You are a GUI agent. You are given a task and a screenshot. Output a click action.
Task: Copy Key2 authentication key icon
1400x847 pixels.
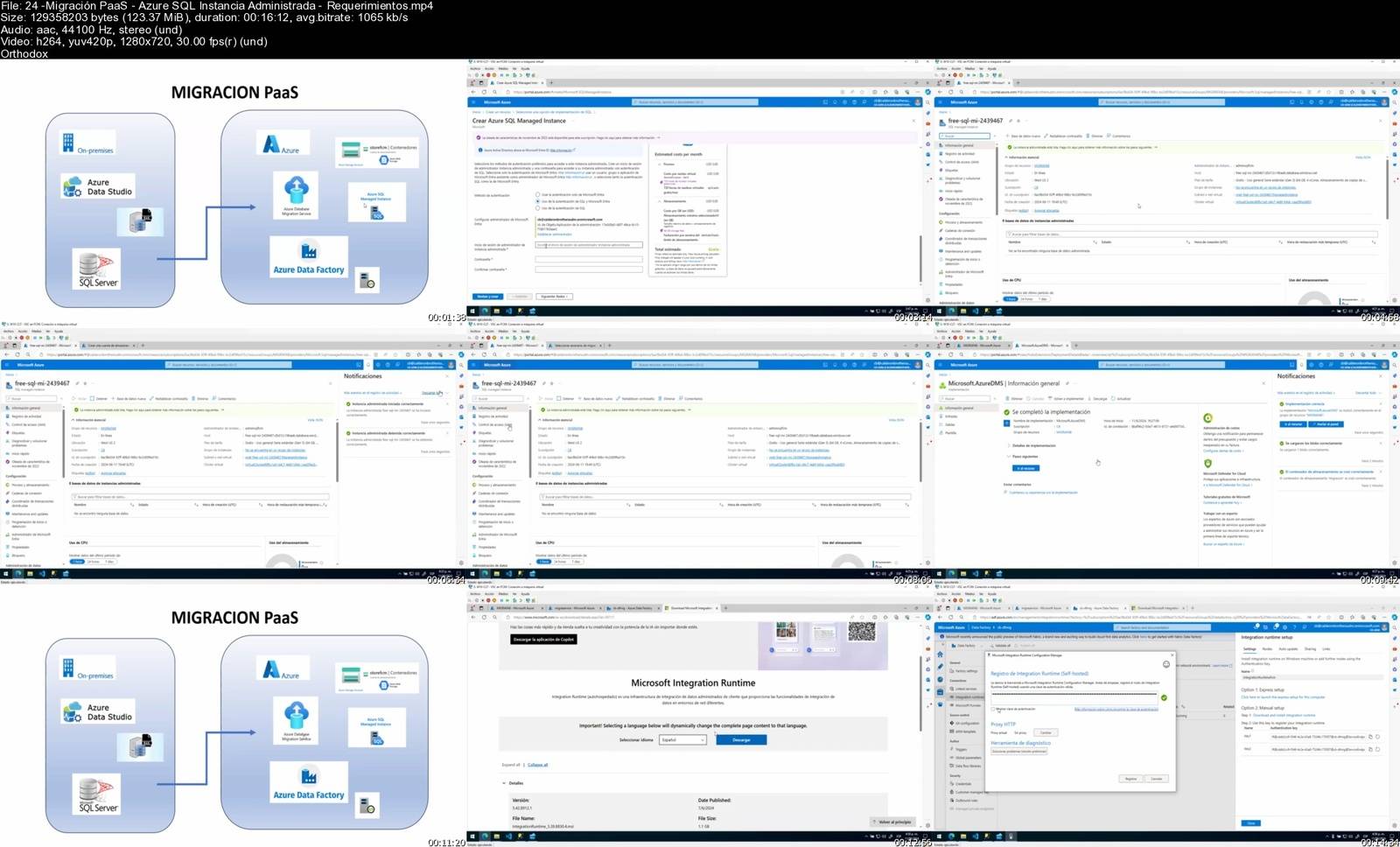tap(1370, 749)
